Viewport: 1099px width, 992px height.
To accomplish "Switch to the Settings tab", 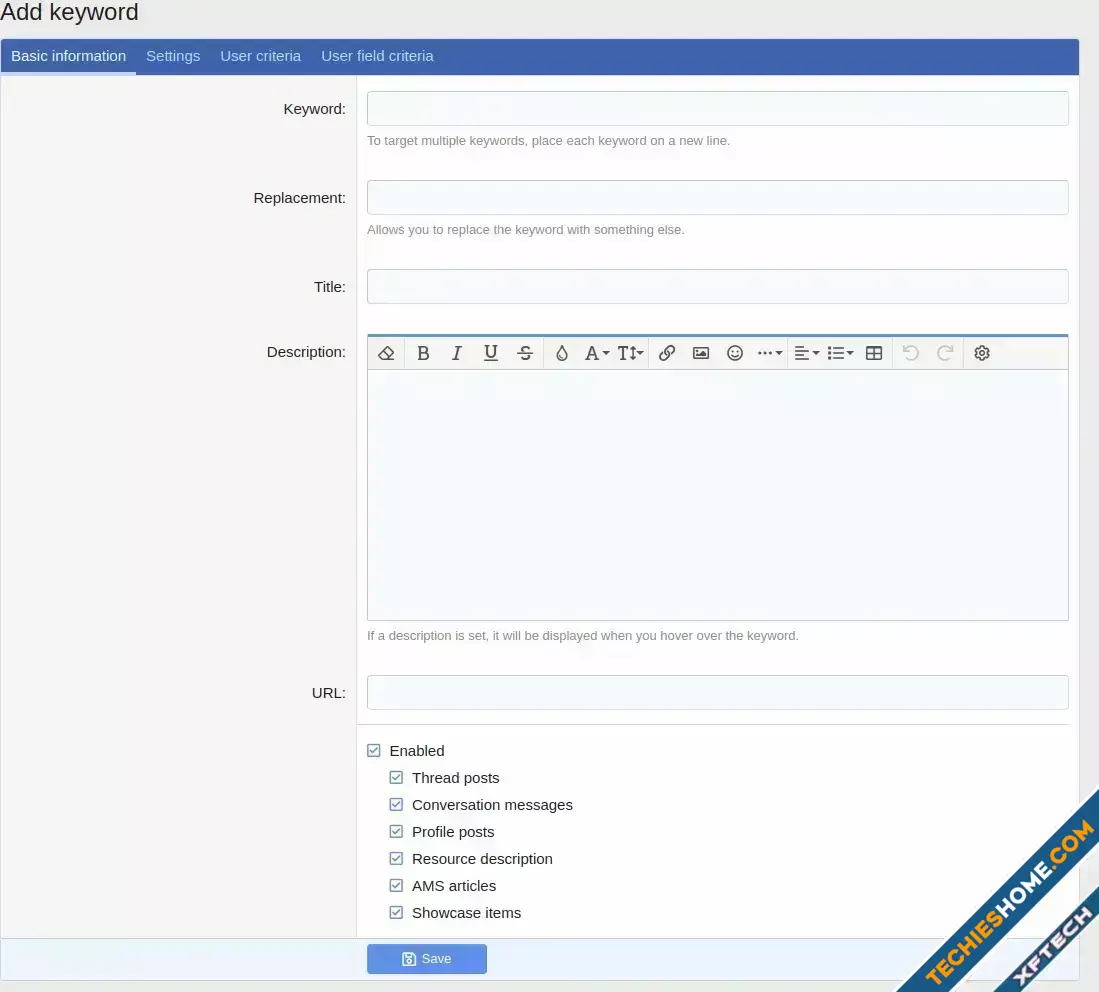I will tap(173, 56).
